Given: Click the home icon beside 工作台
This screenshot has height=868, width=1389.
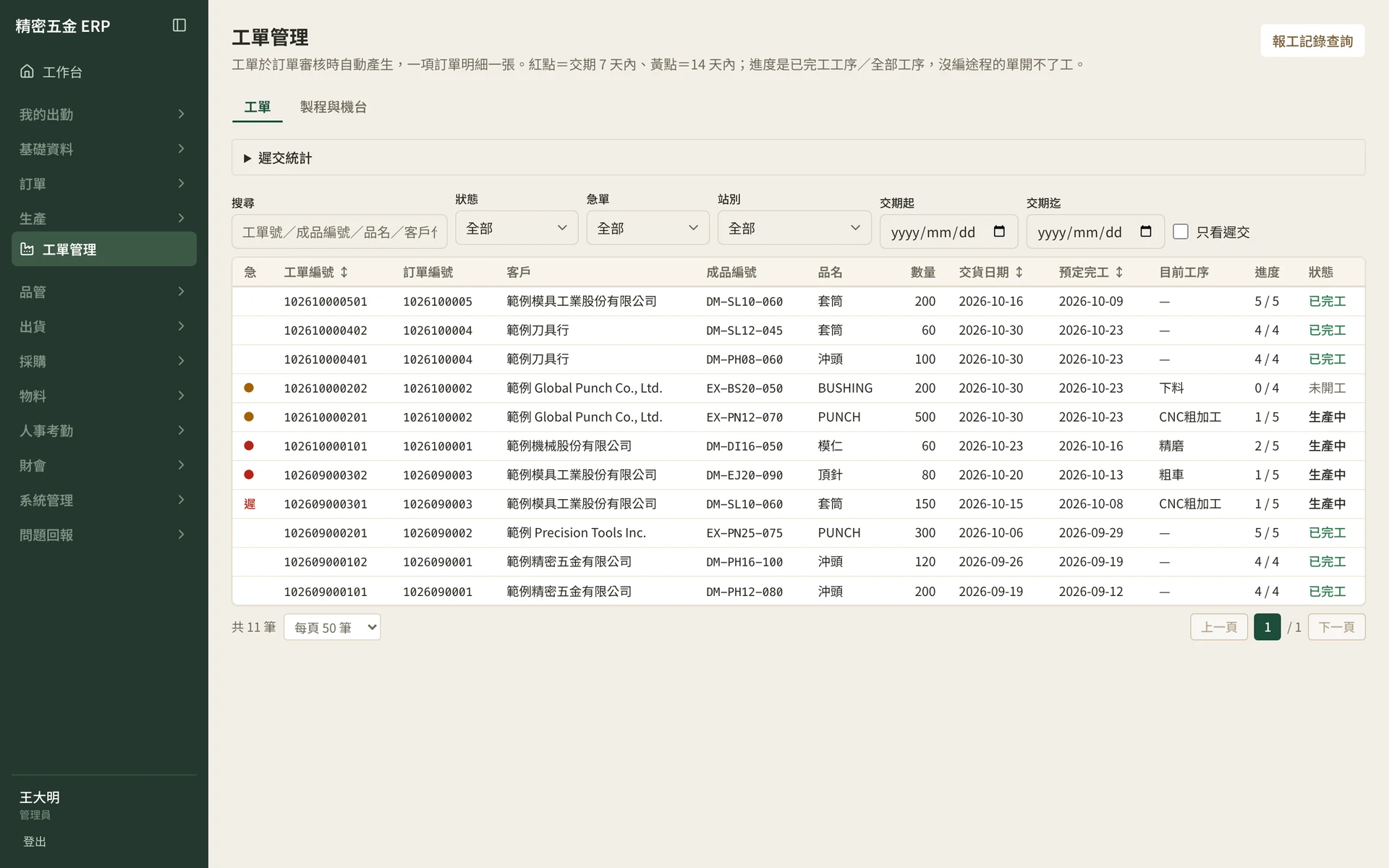Looking at the screenshot, I should (x=27, y=71).
